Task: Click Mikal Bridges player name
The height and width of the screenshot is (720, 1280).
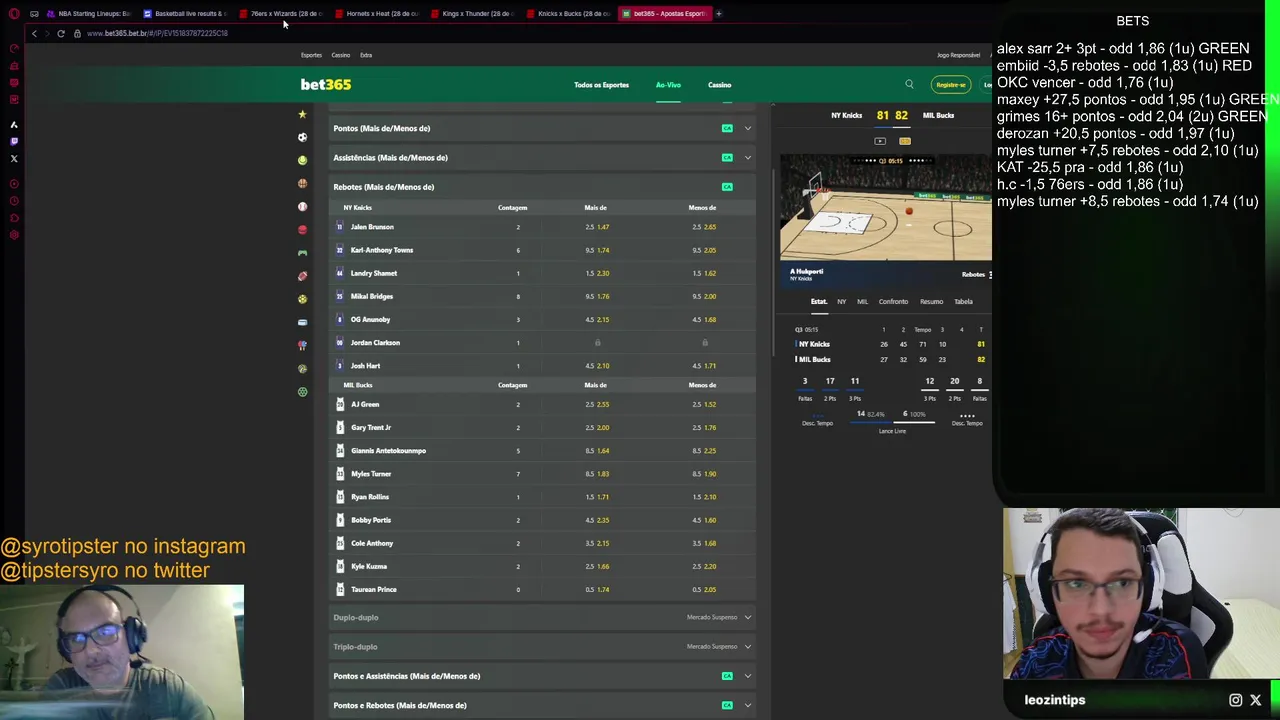Action: tap(372, 296)
